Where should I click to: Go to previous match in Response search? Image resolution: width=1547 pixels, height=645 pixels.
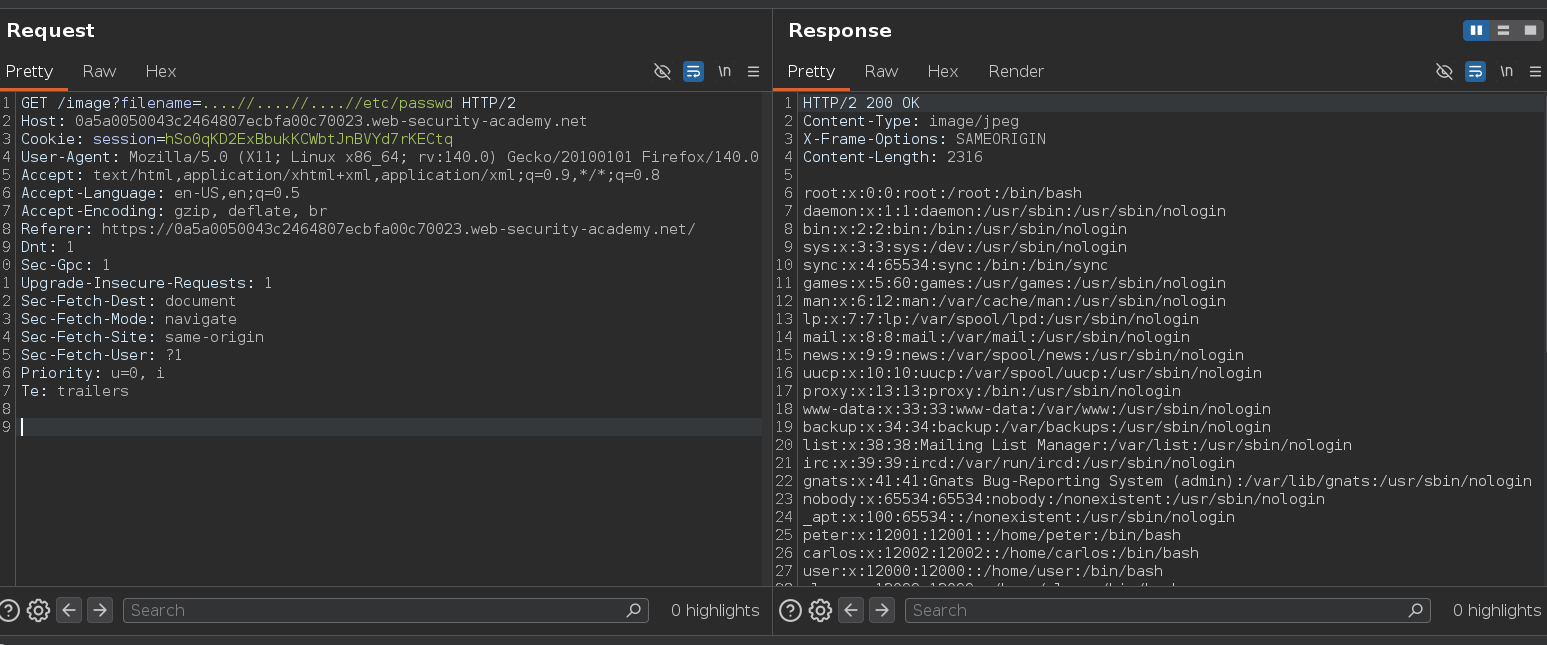coord(851,610)
